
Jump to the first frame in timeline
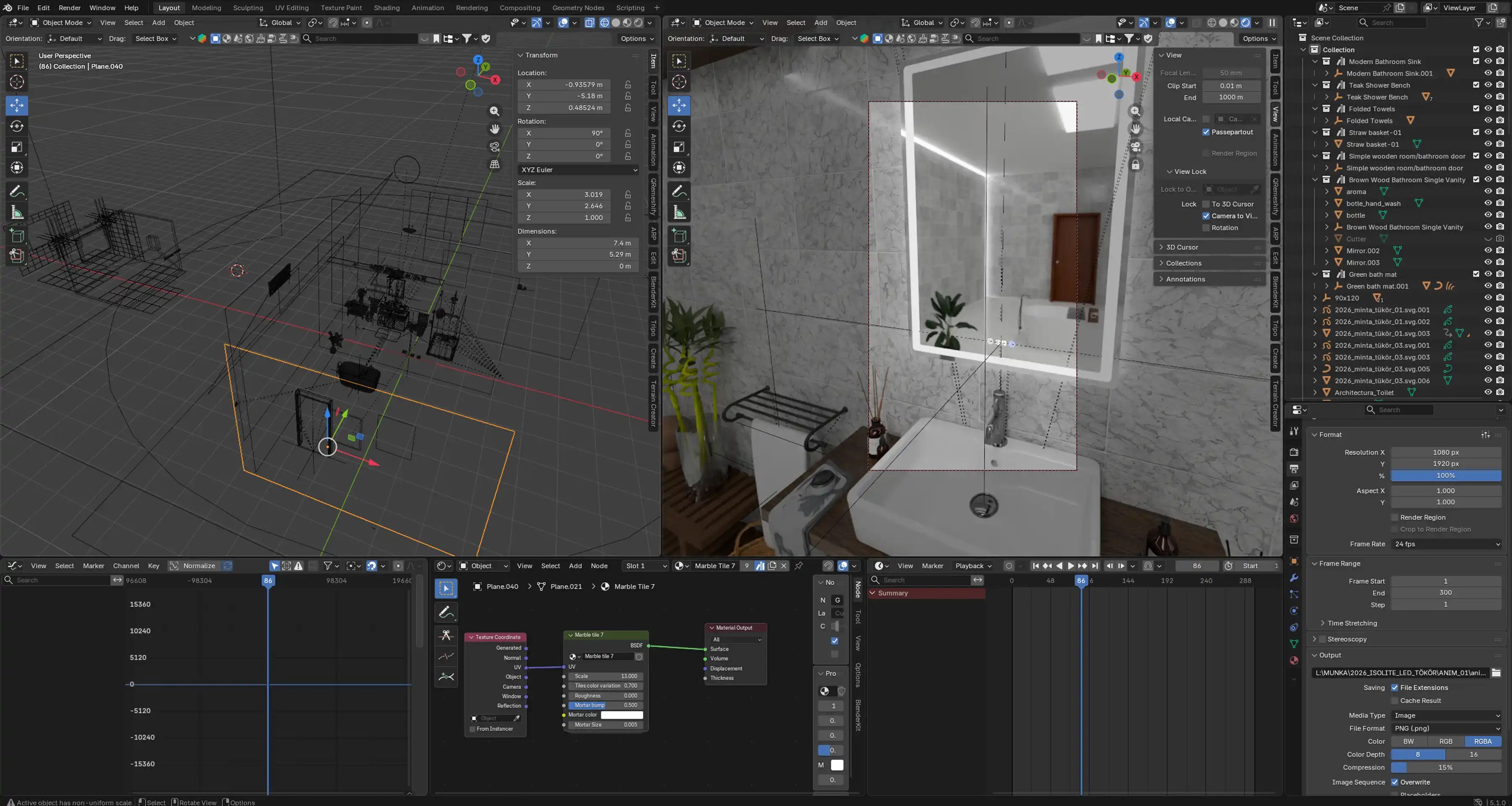1036,566
